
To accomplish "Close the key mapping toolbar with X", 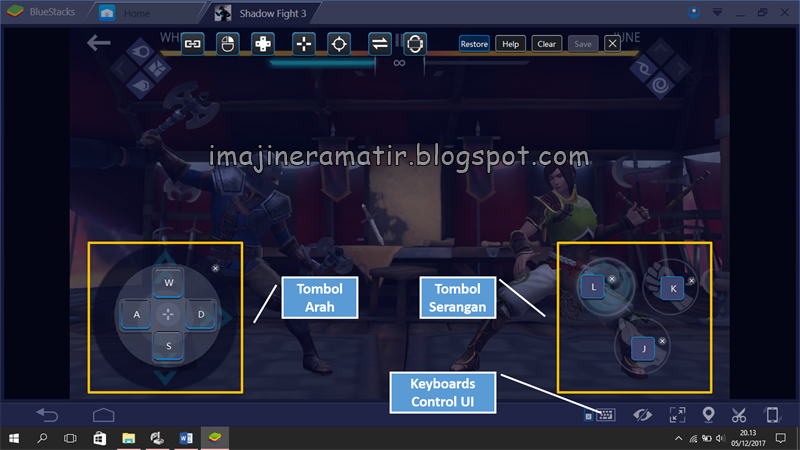I will coord(612,44).
